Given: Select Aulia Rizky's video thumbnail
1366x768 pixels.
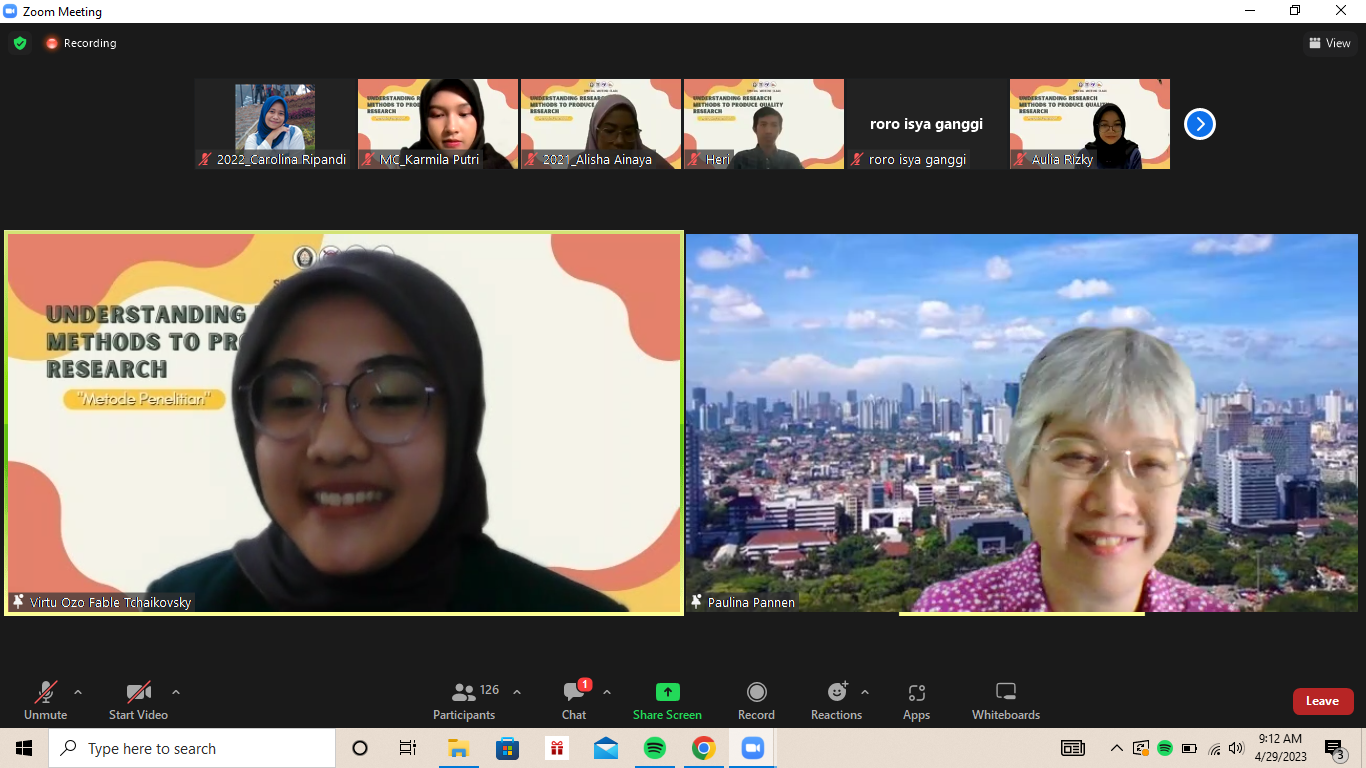Looking at the screenshot, I should 1090,124.
